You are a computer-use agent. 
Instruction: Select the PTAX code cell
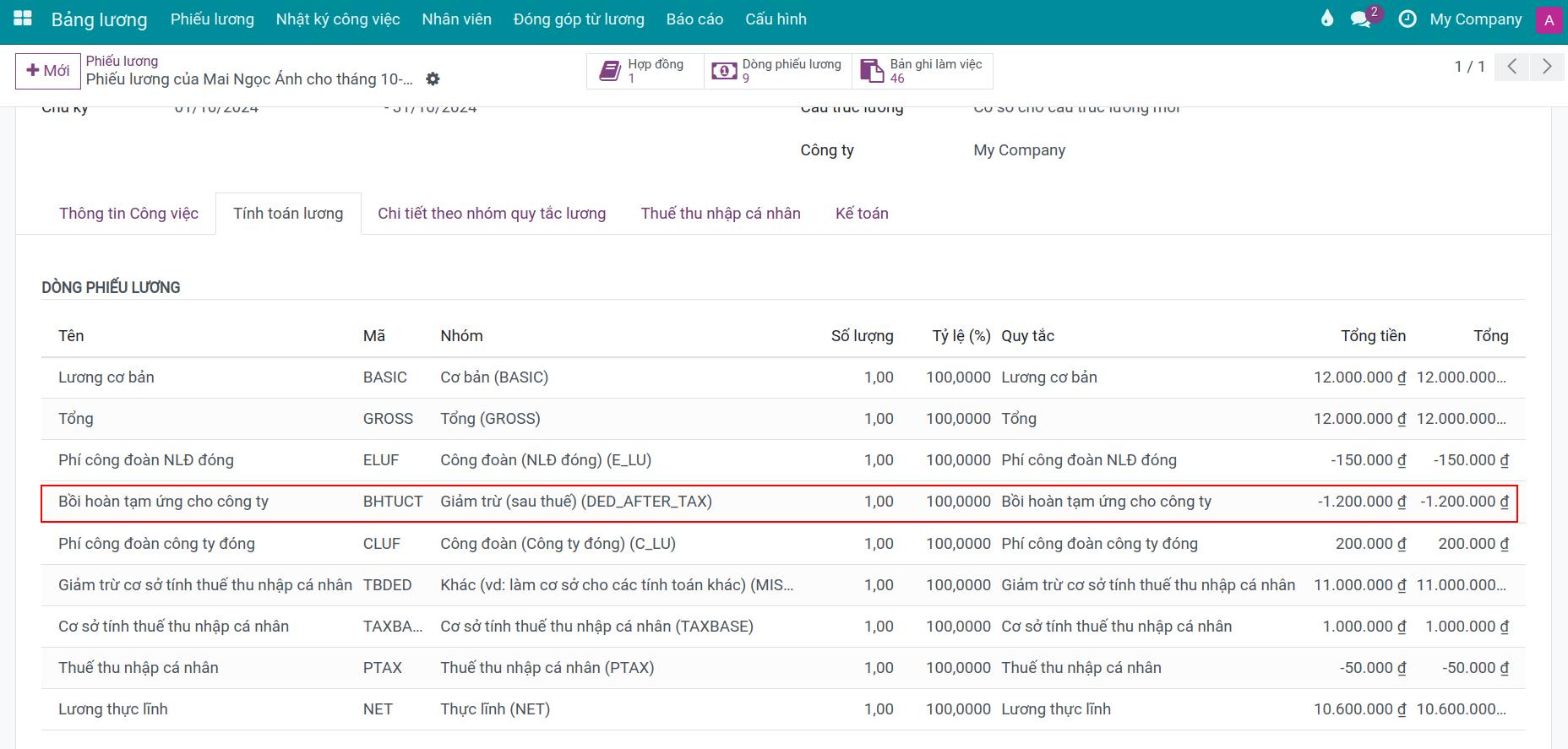pos(383,668)
